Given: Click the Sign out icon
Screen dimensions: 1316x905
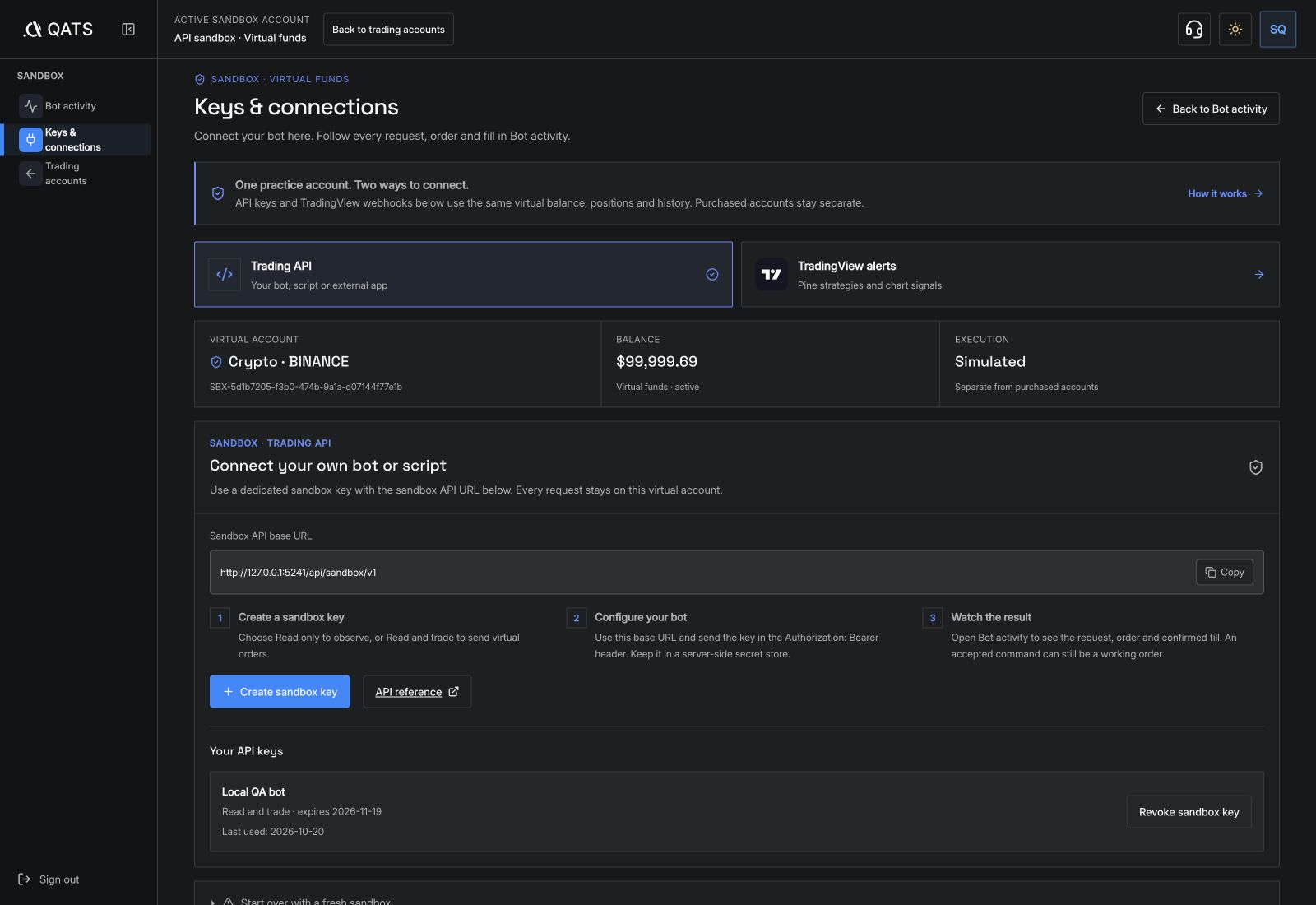Looking at the screenshot, I should 24,879.
